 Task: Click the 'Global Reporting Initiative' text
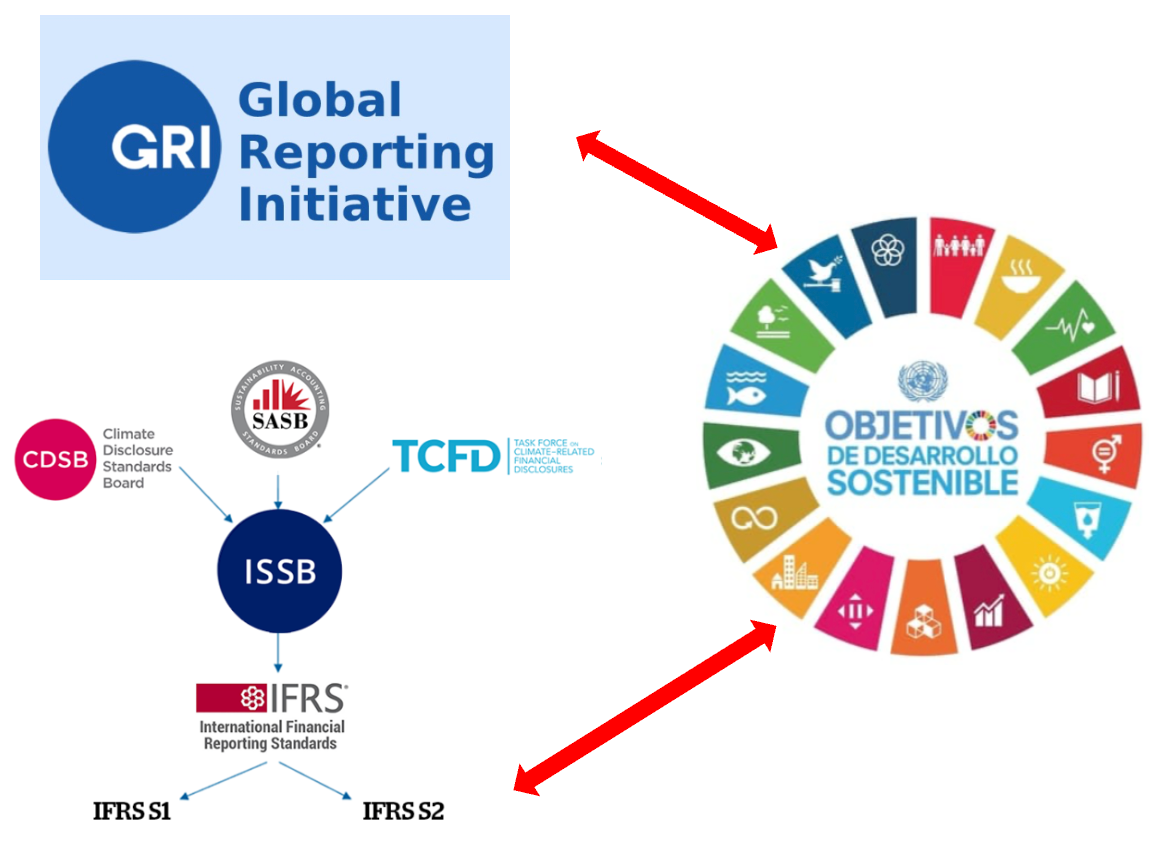point(366,152)
